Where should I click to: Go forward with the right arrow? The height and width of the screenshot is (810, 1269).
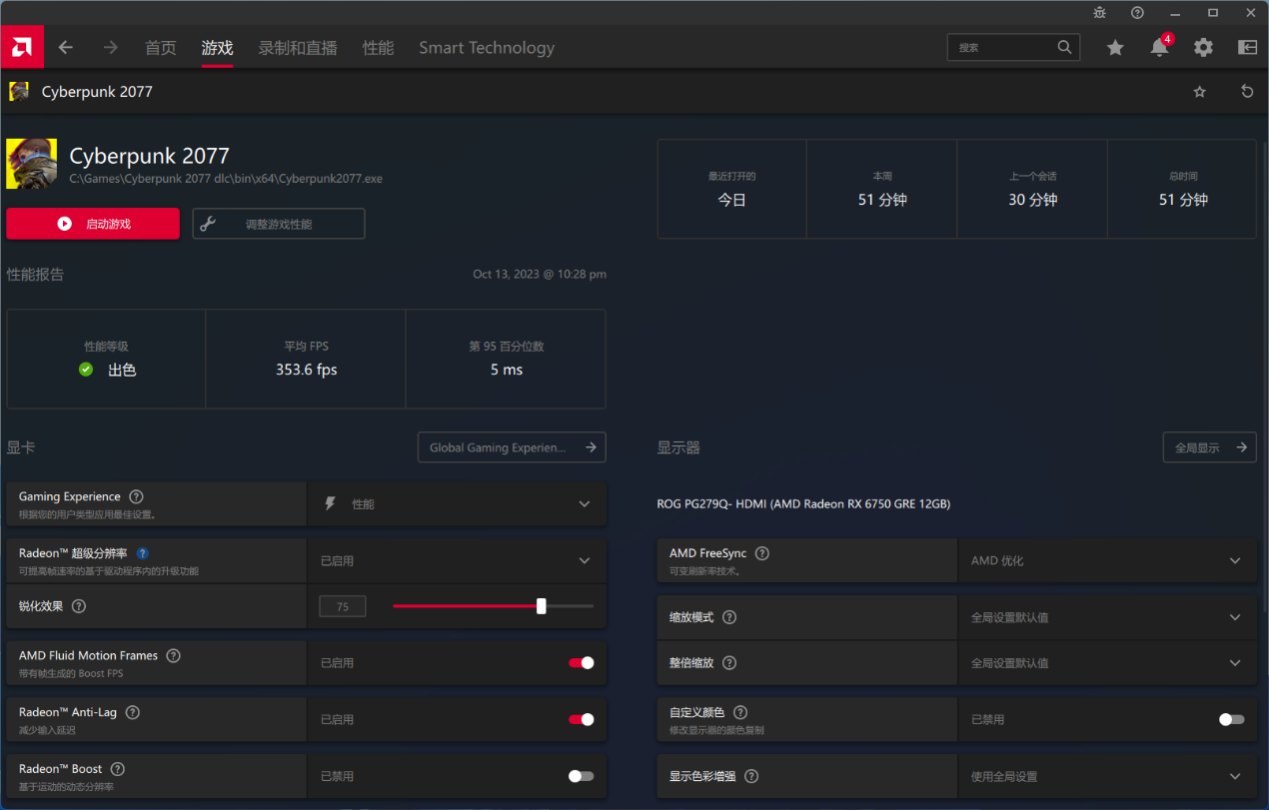(x=110, y=47)
